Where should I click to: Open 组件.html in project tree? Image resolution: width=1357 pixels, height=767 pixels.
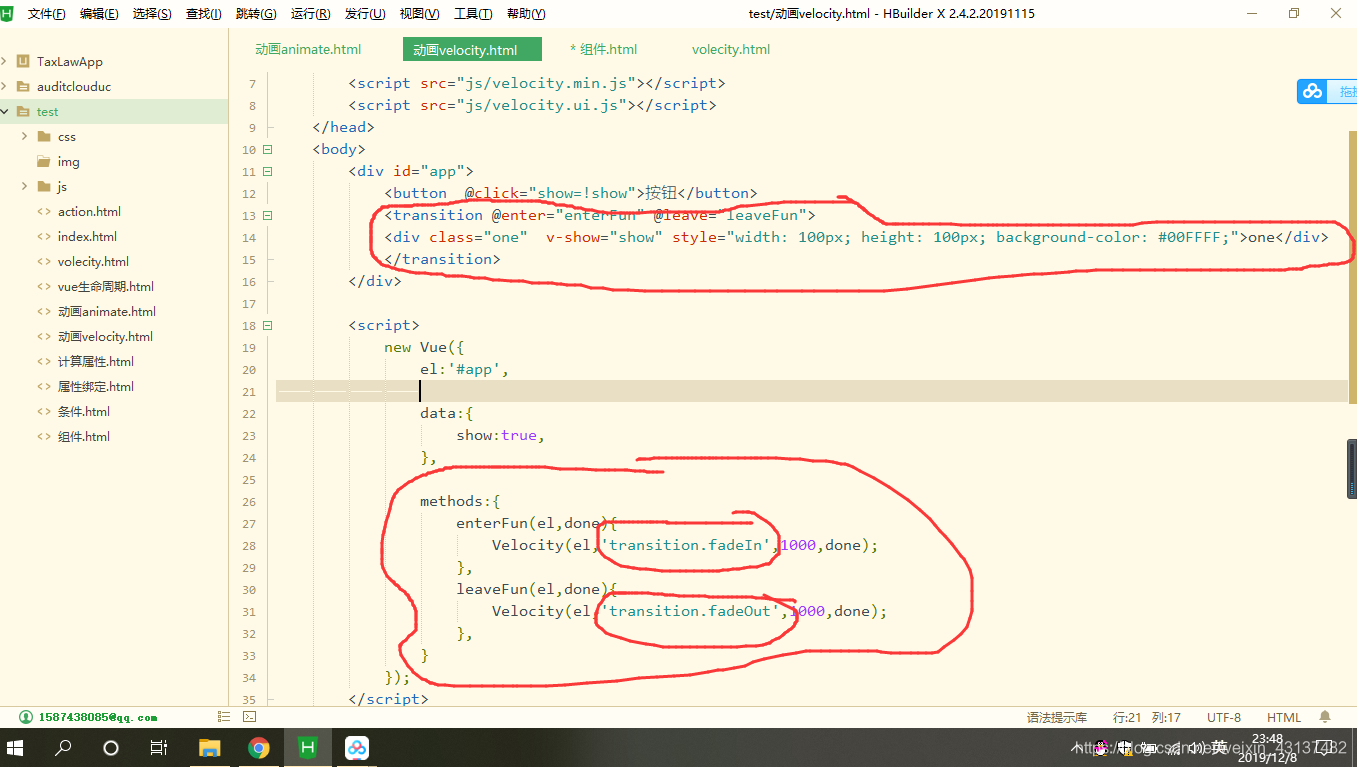(84, 437)
